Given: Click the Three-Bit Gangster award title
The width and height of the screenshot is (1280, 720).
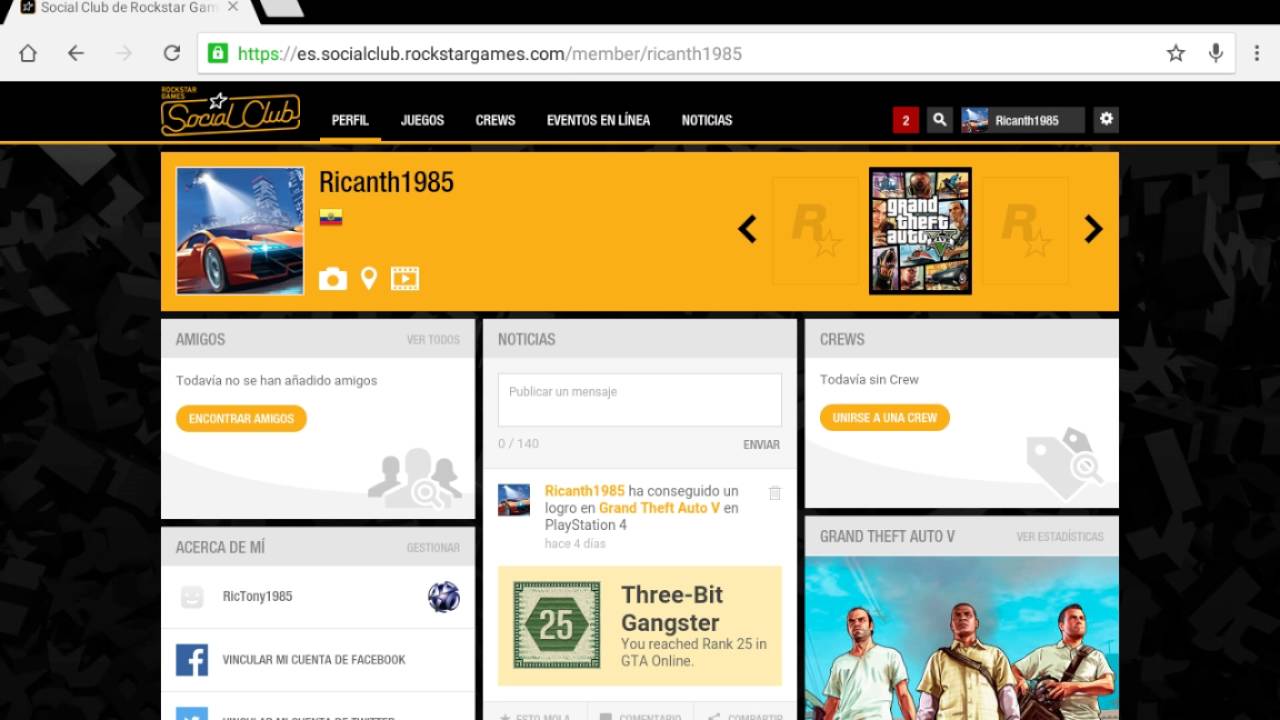Looking at the screenshot, I should 672,608.
